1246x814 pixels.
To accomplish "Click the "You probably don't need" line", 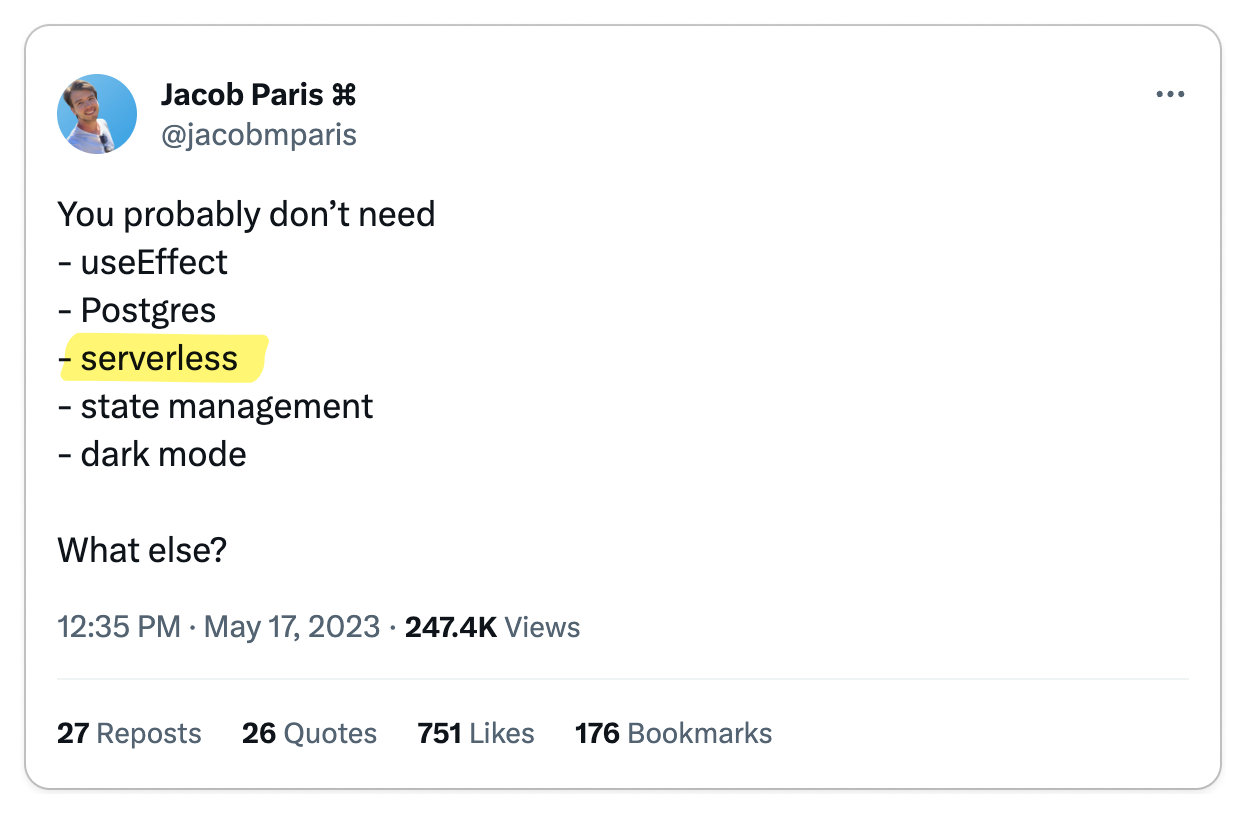I will (246, 214).
